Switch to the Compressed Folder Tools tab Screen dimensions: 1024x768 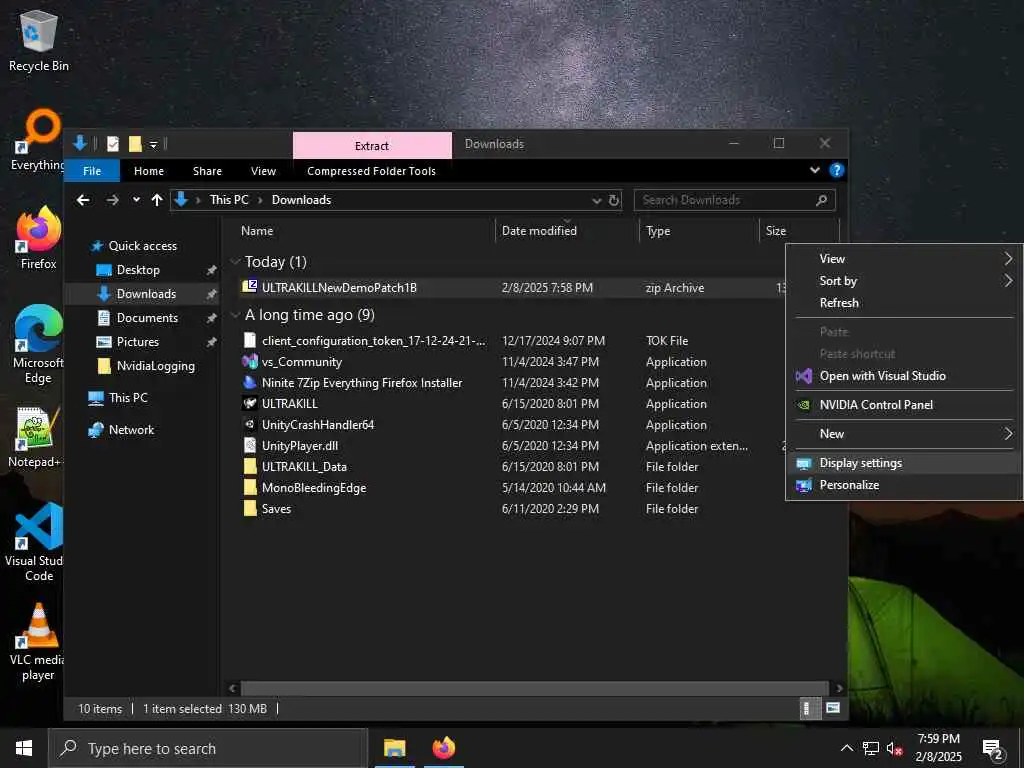(371, 170)
